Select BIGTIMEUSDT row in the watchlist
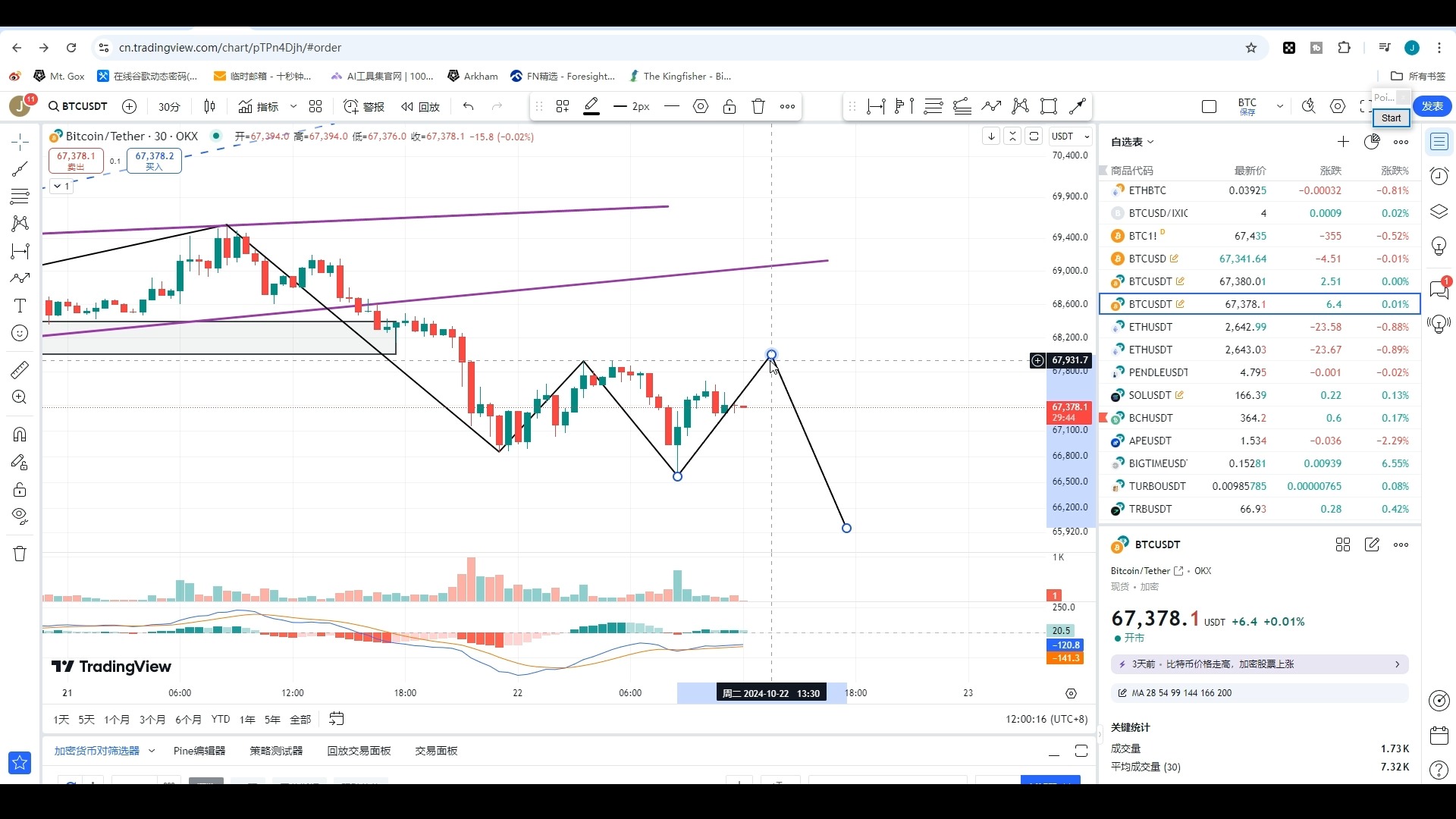Screen dimensions: 1456x819 (x=1260, y=463)
